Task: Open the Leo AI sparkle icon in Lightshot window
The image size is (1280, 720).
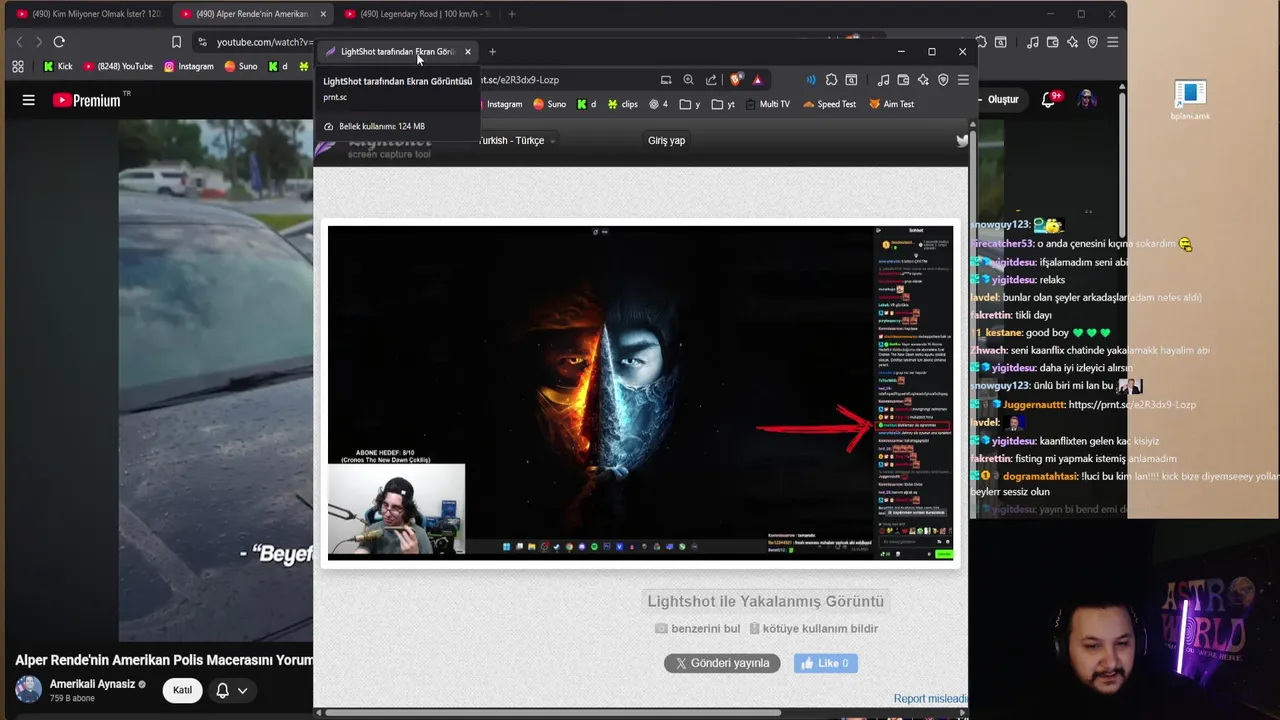Action: click(x=923, y=80)
